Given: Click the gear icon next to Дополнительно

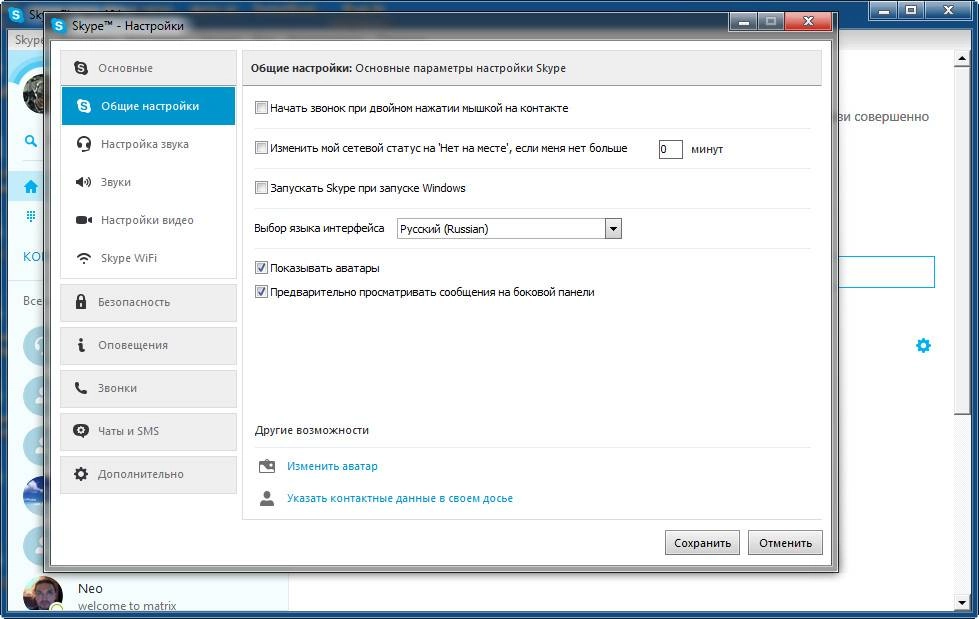Looking at the screenshot, I should coord(81,474).
